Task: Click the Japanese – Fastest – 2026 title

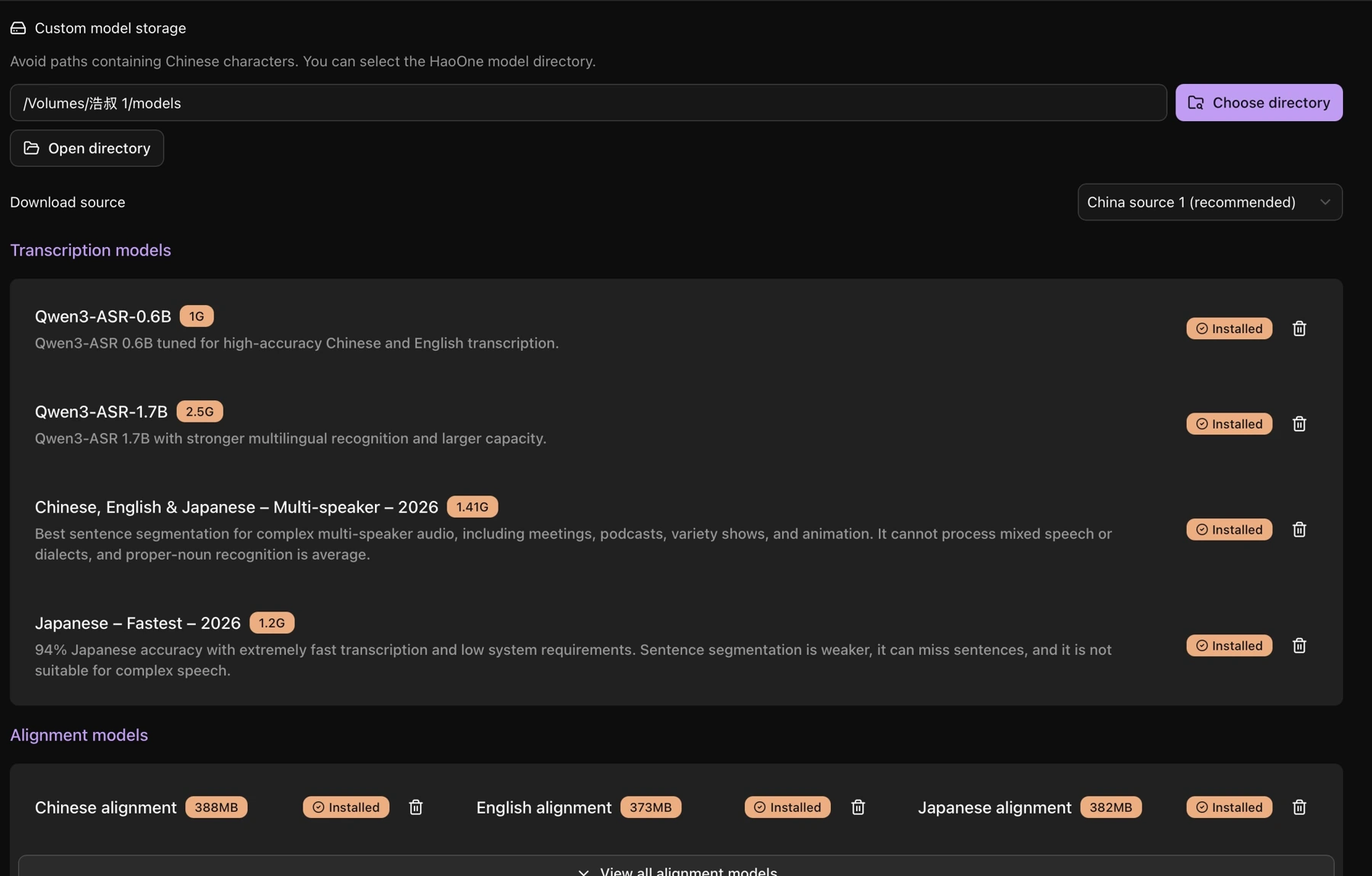Action: [138, 623]
